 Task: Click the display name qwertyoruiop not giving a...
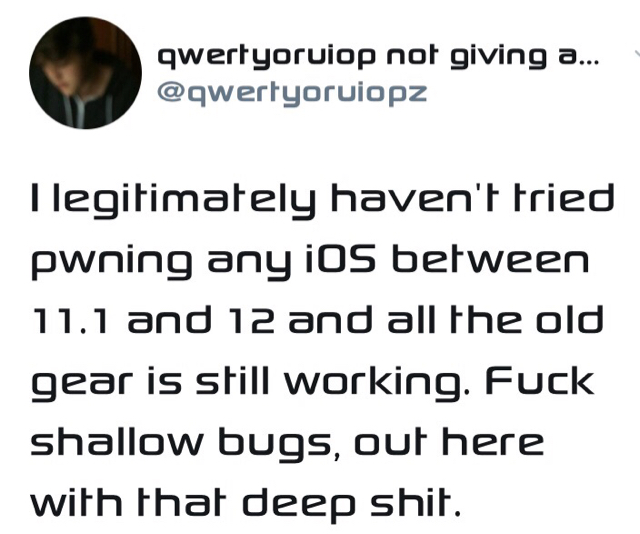(x=378, y=57)
